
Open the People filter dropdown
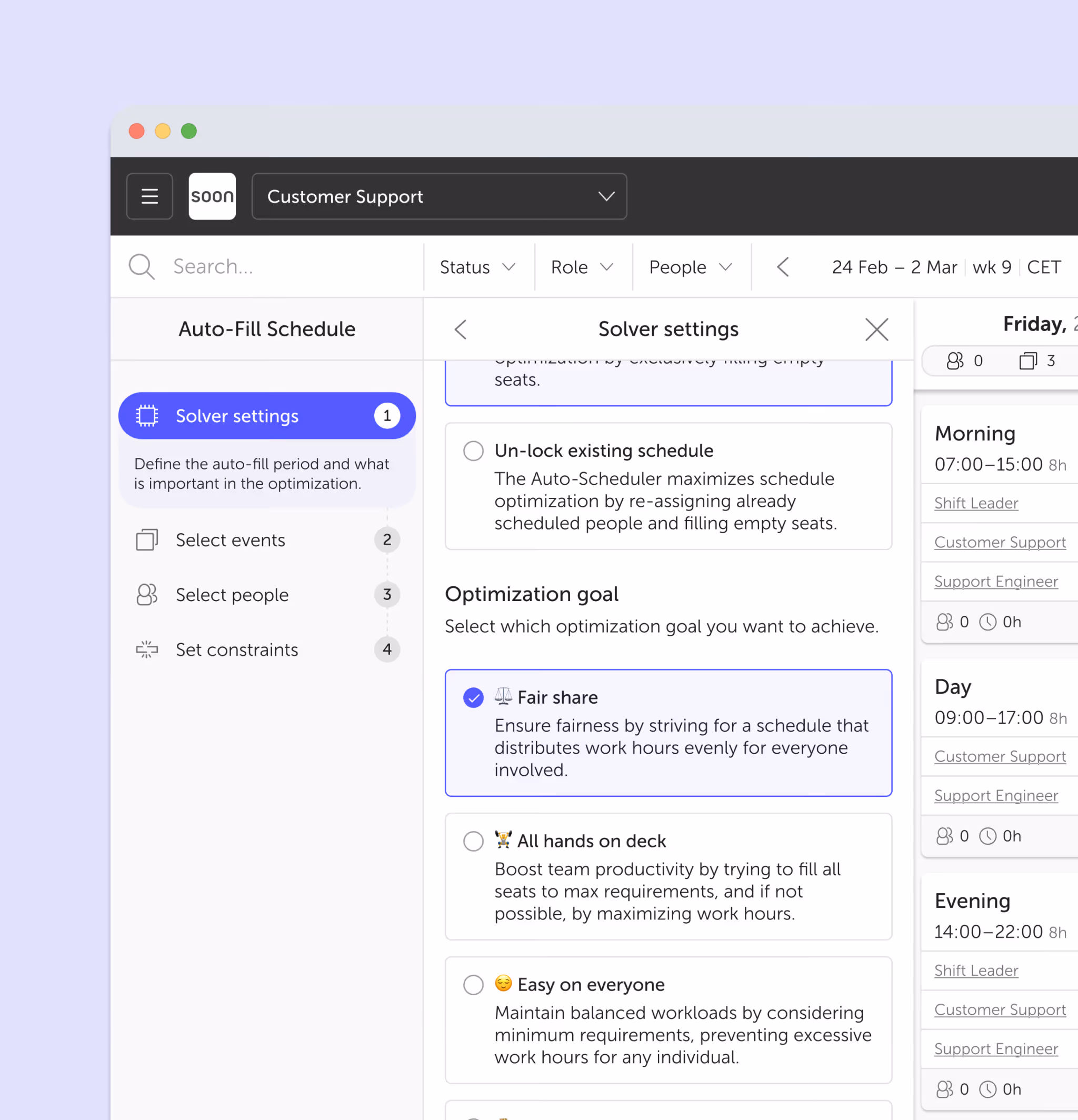[691, 266]
